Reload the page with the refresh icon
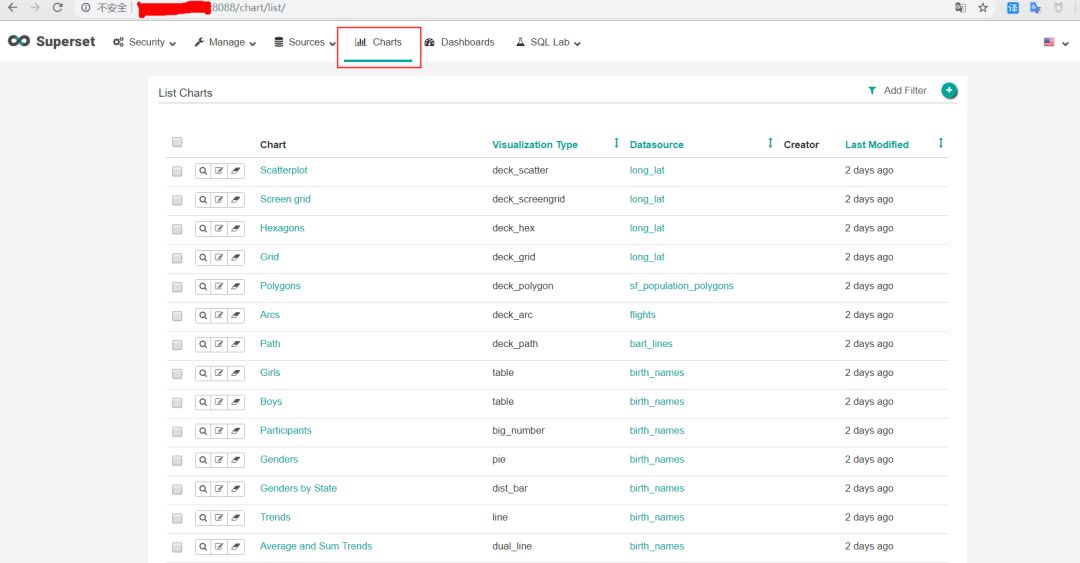This screenshot has width=1080, height=563. [x=58, y=8]
